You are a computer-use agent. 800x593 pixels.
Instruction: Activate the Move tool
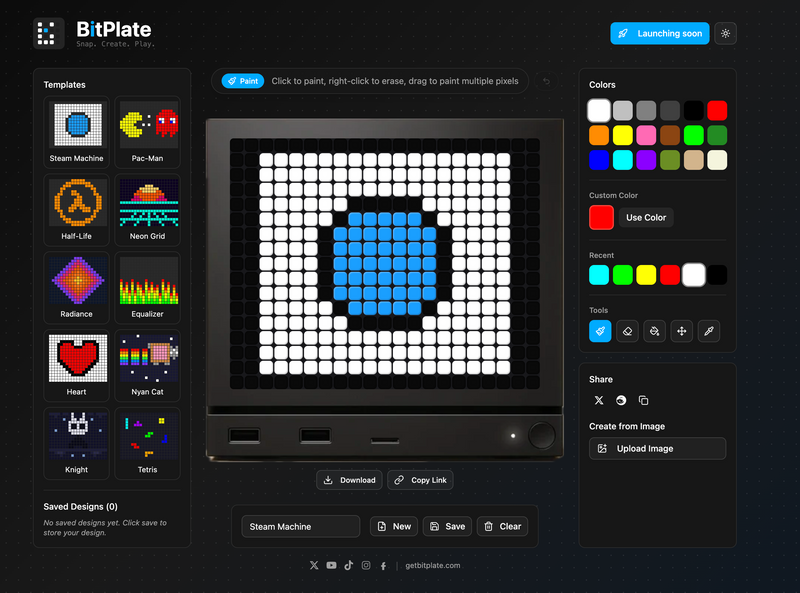pos(681,331)
